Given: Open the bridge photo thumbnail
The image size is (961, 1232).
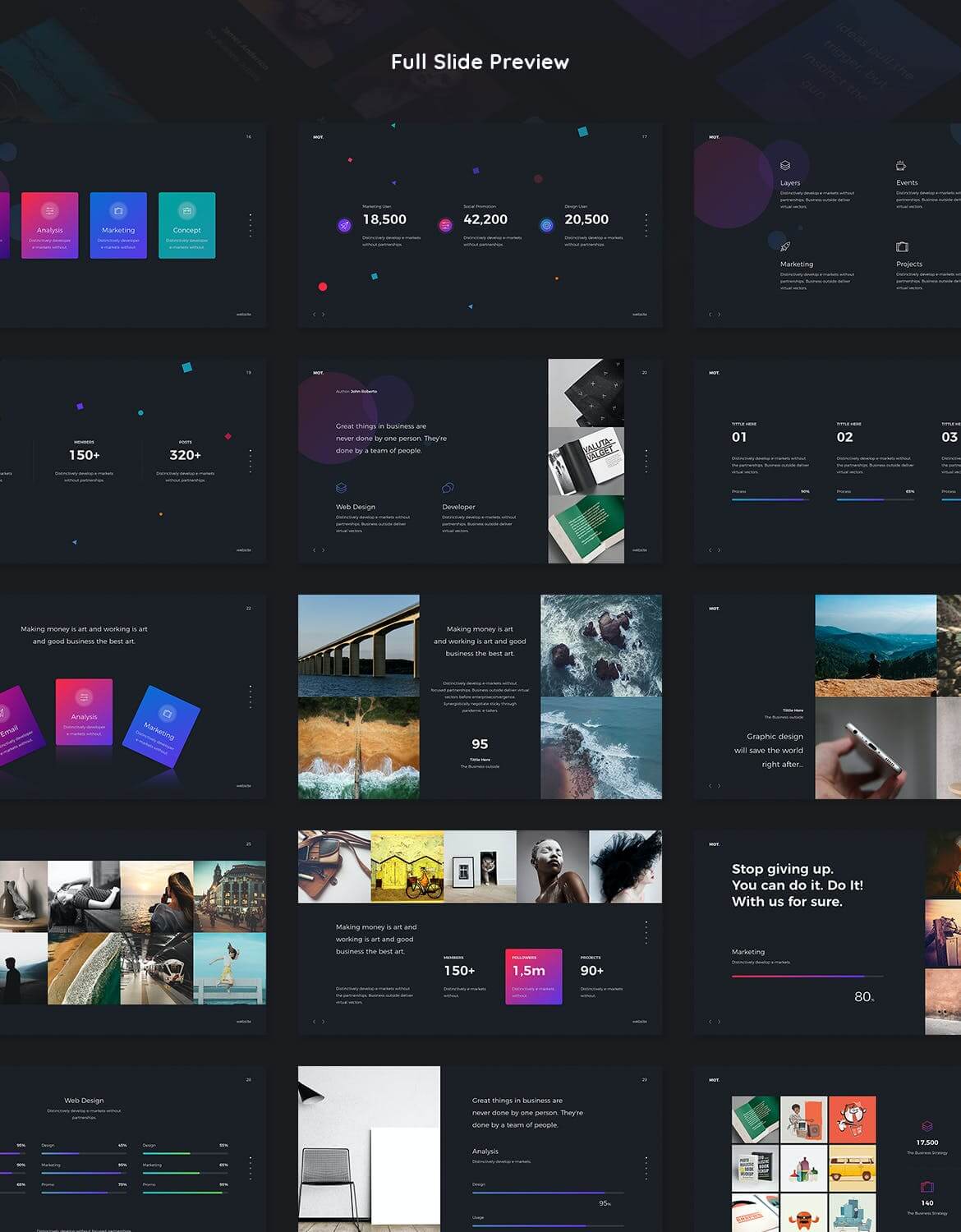Looking at the screenshot, I should click(358, 646).
